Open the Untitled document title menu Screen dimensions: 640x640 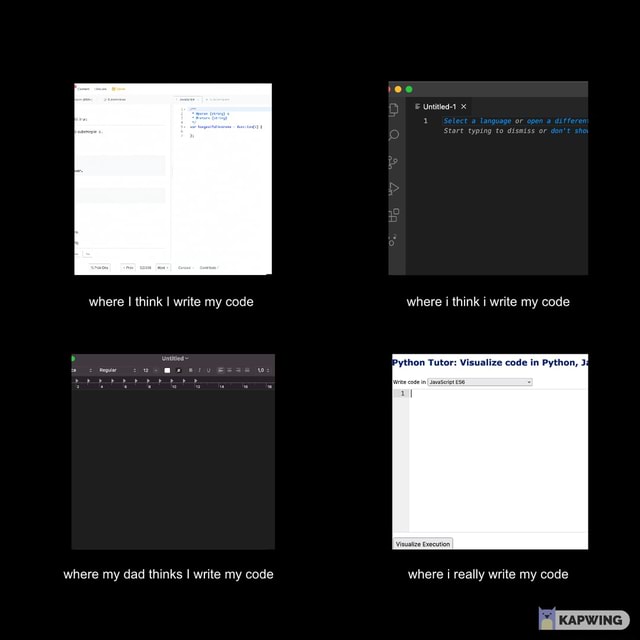tap(175, 358)
